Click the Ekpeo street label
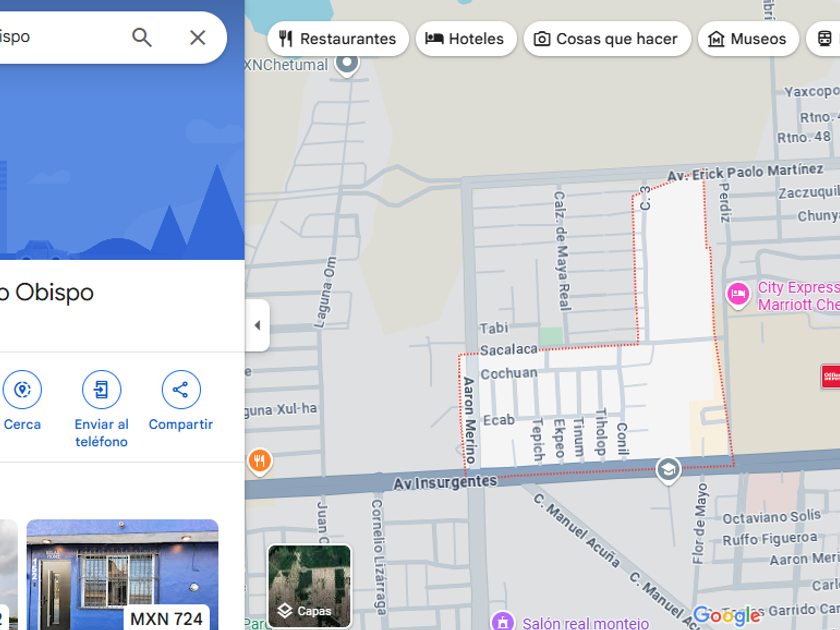The image size is (840, 630). tap(559, 439)
